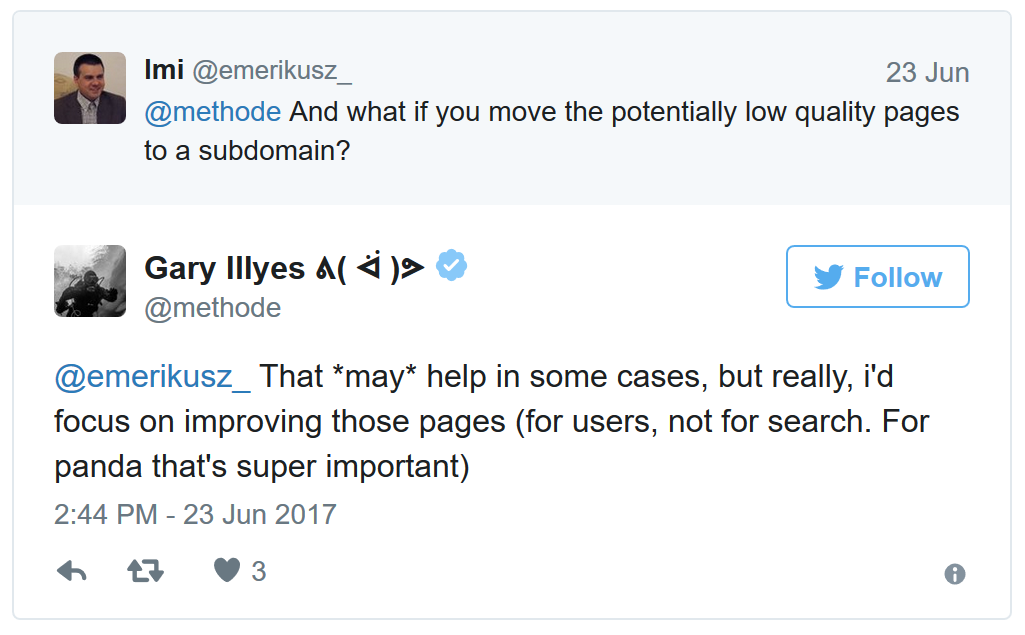The width and height of the screenshot is (1025, 635).
Task: Click the @emerikusz_ mention in Gary's reply
Action: [x=152, y=377]
